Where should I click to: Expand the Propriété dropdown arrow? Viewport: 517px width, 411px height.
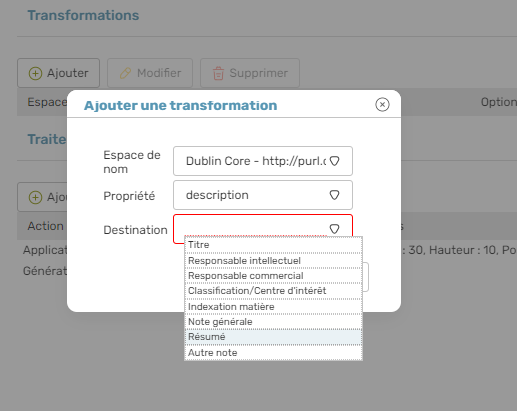point(334,195)
